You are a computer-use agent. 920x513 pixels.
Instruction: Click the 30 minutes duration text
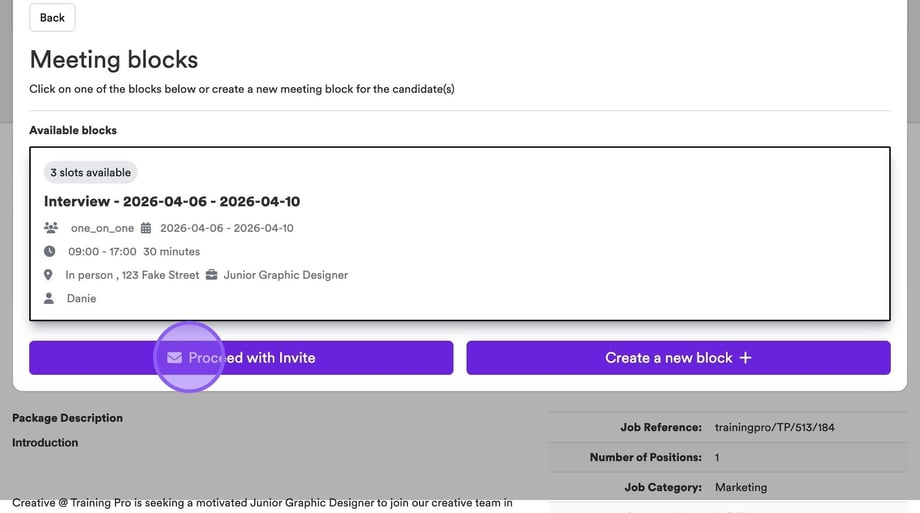click(171, 251)
